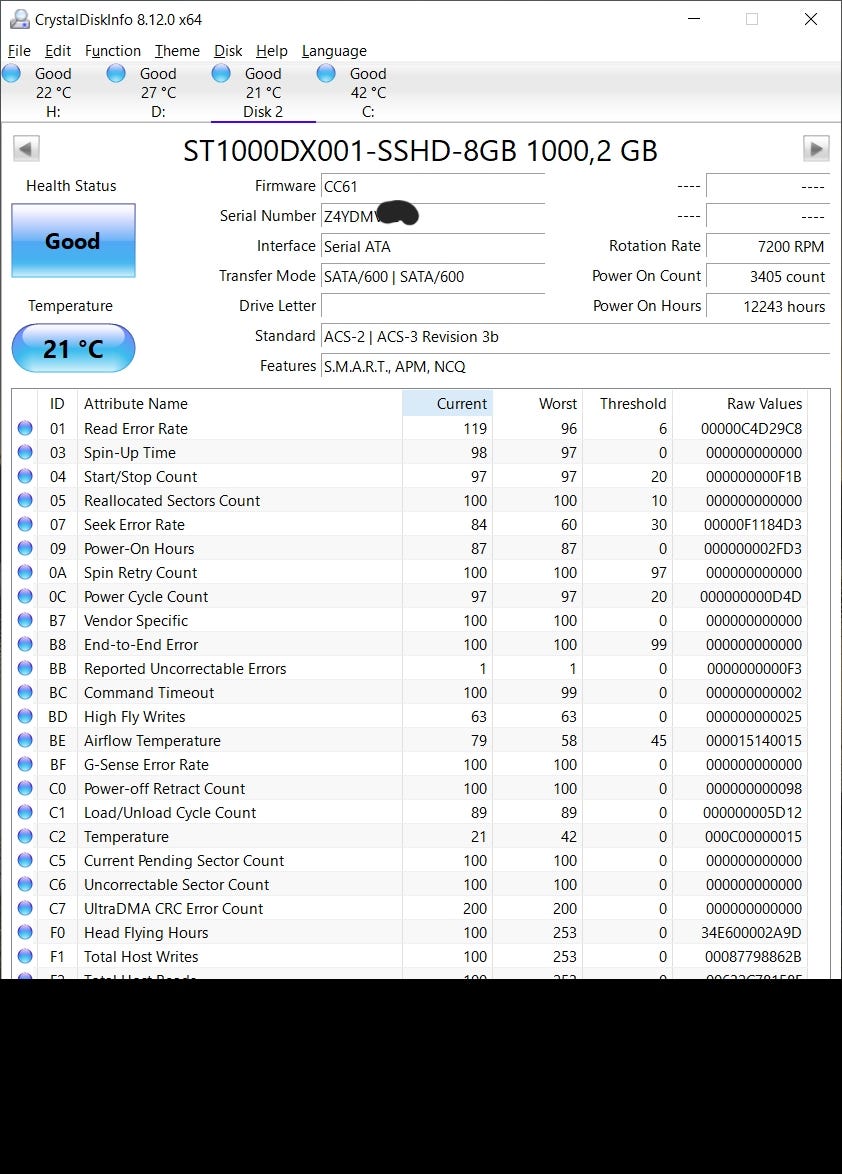Switch to the 27 °C D: drive tab

[159, 92]
